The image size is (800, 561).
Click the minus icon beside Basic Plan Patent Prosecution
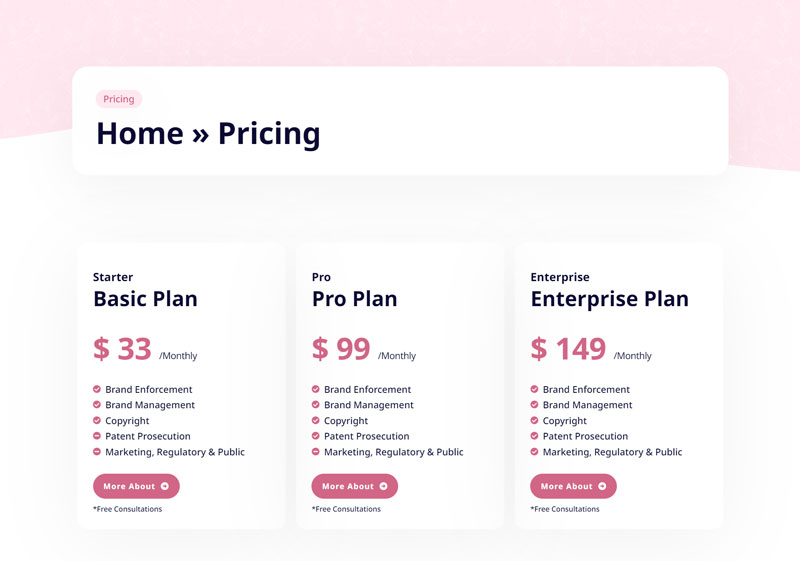coord(97,436)
